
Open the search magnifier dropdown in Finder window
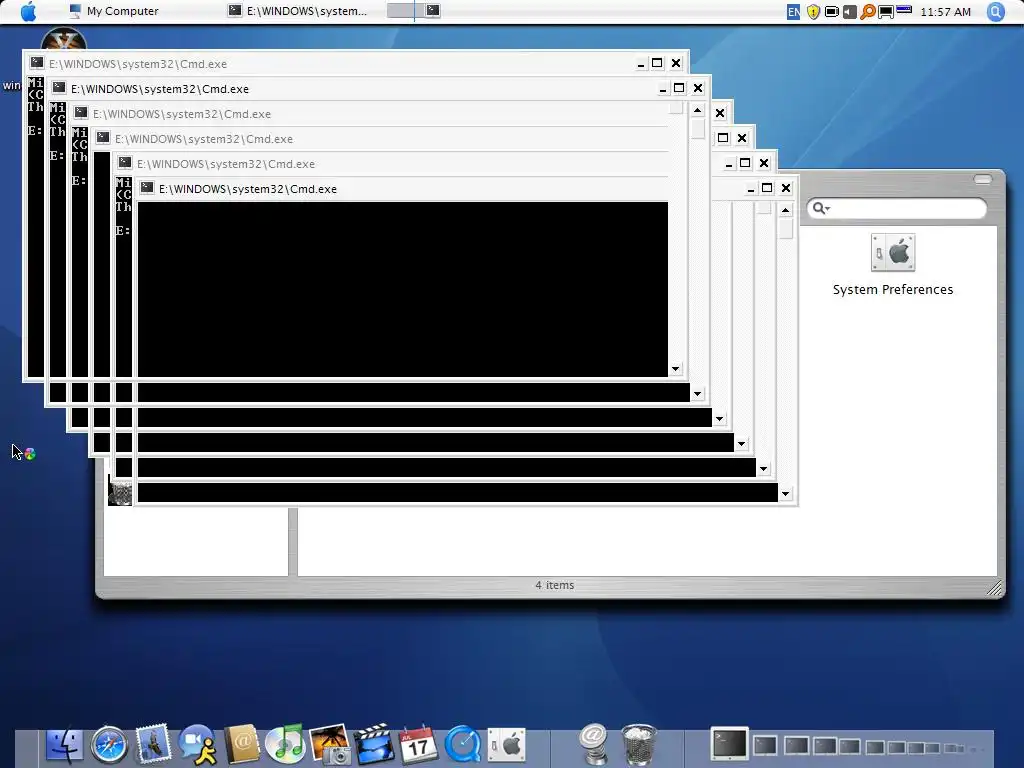pos(820,208)
